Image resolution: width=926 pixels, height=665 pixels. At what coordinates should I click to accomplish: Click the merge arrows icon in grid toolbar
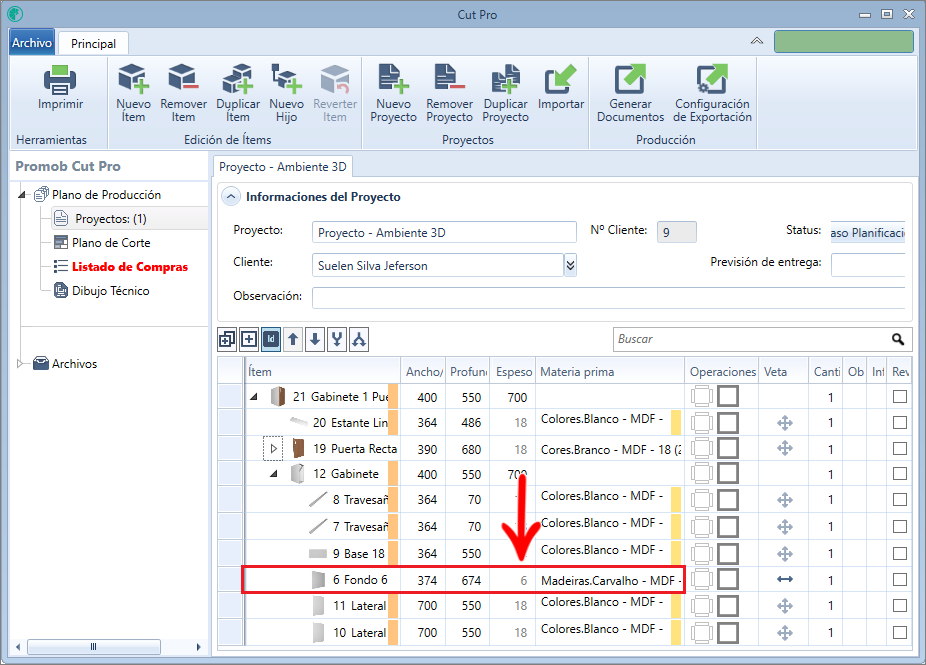pos(337,340)
